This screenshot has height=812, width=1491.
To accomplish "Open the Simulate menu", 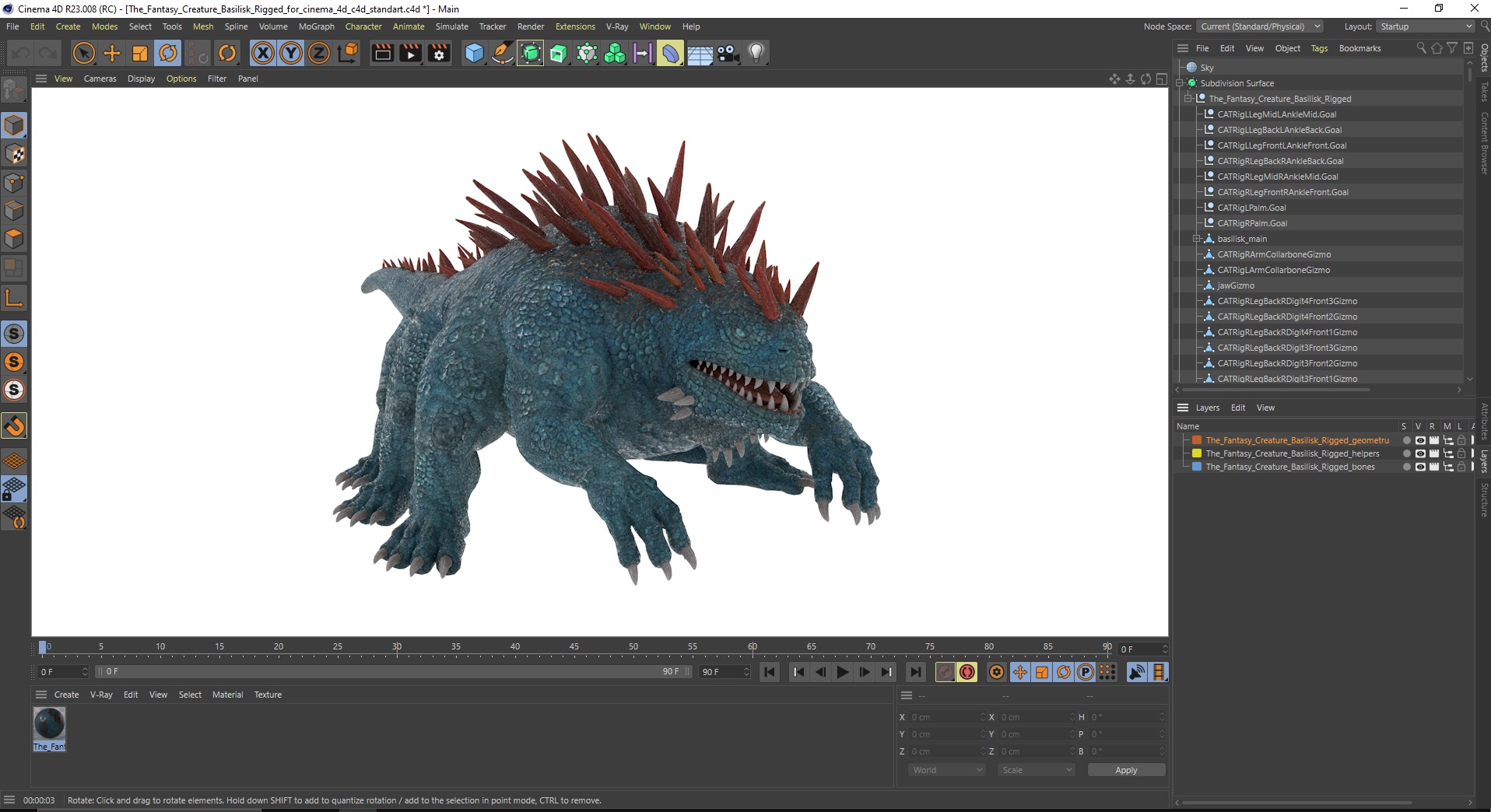I will [452, 26].
